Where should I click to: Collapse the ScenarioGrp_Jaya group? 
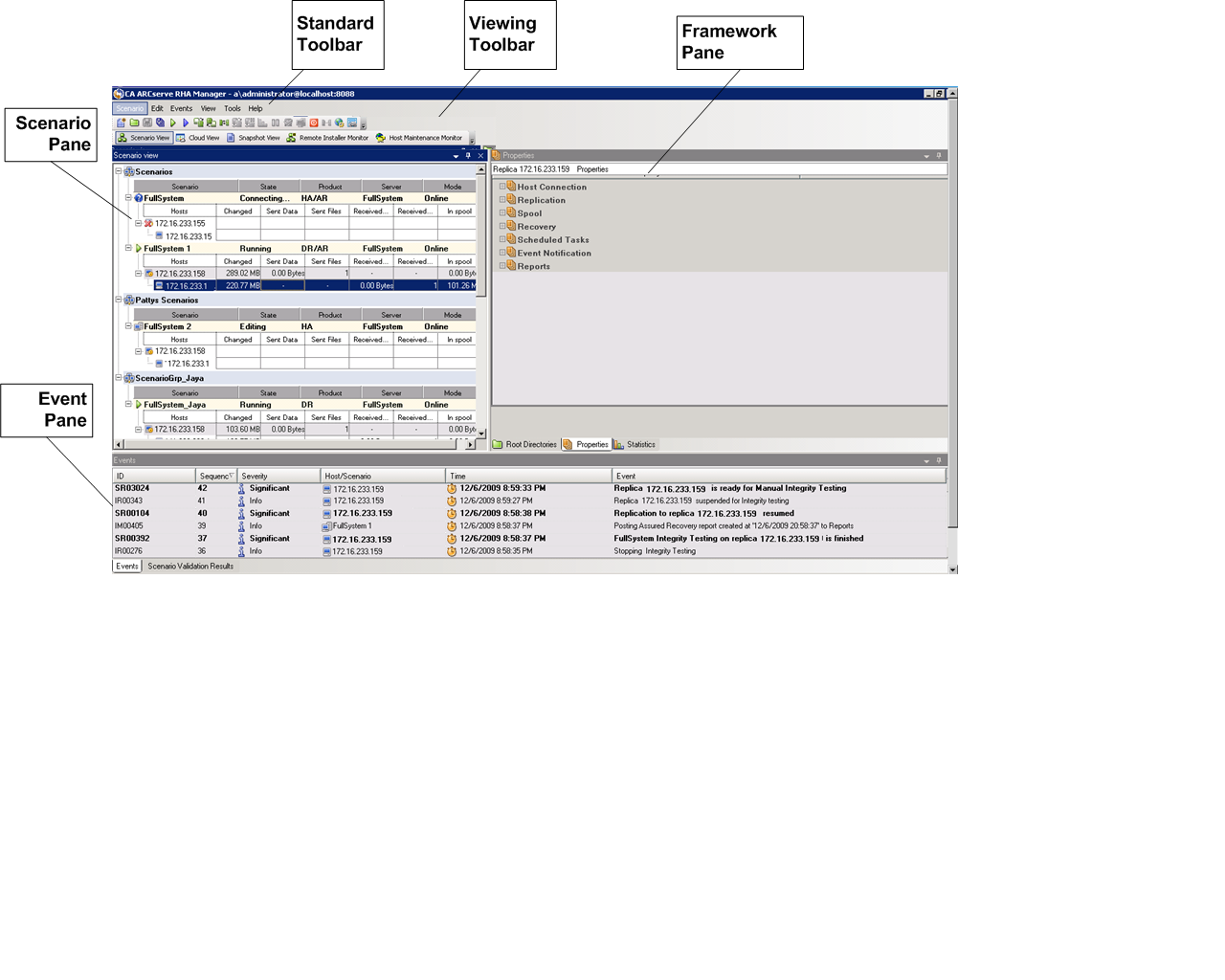point(119,378)
